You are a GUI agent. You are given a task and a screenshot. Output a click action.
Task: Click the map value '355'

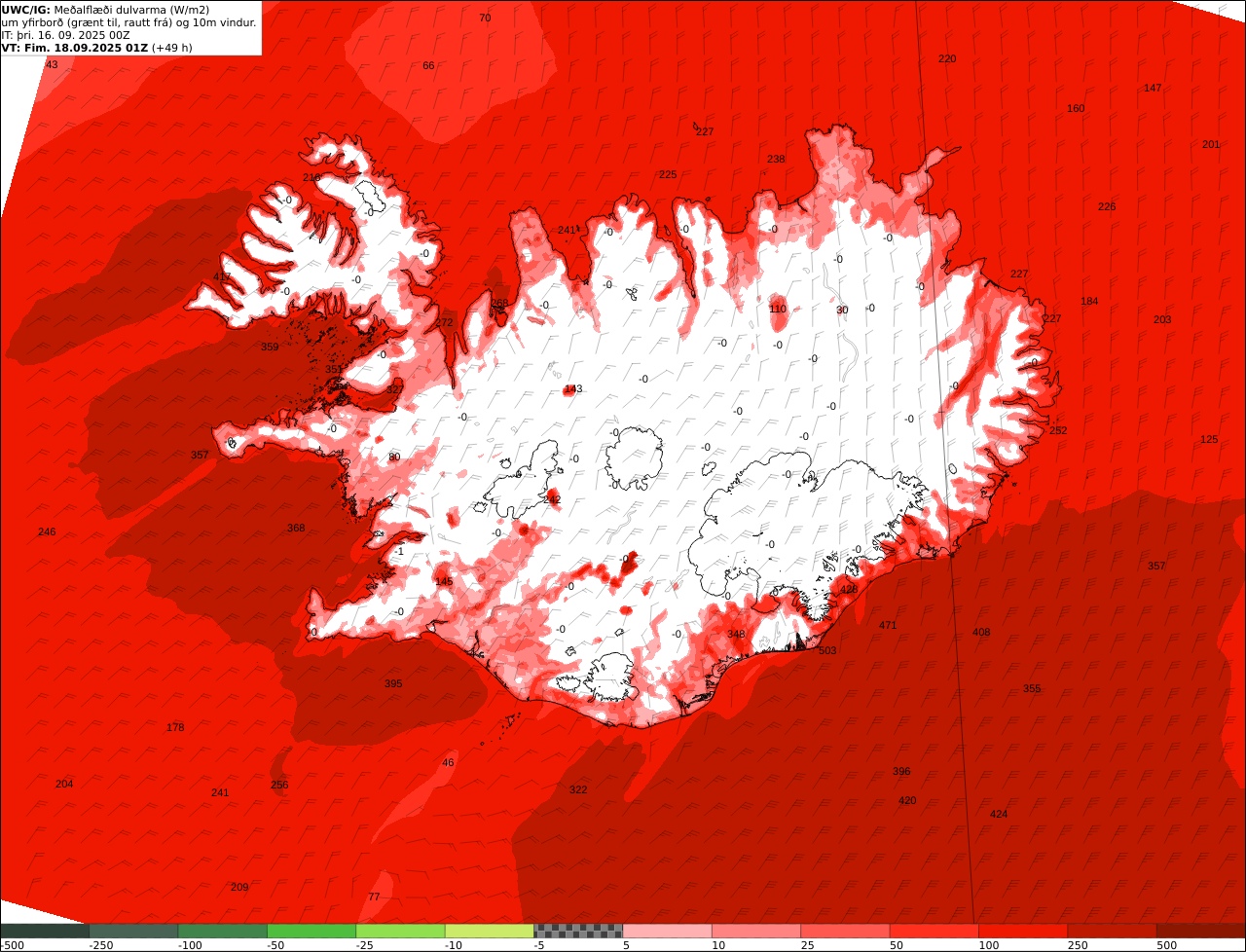tap(1032, 688)
